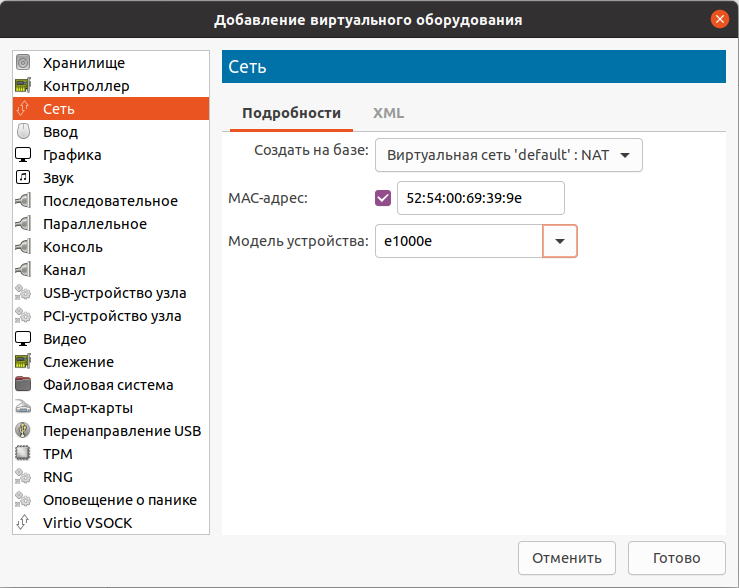Switch to the Подробности tab
The width and height of the screenshot is (739, 588).
pos(291,113)
